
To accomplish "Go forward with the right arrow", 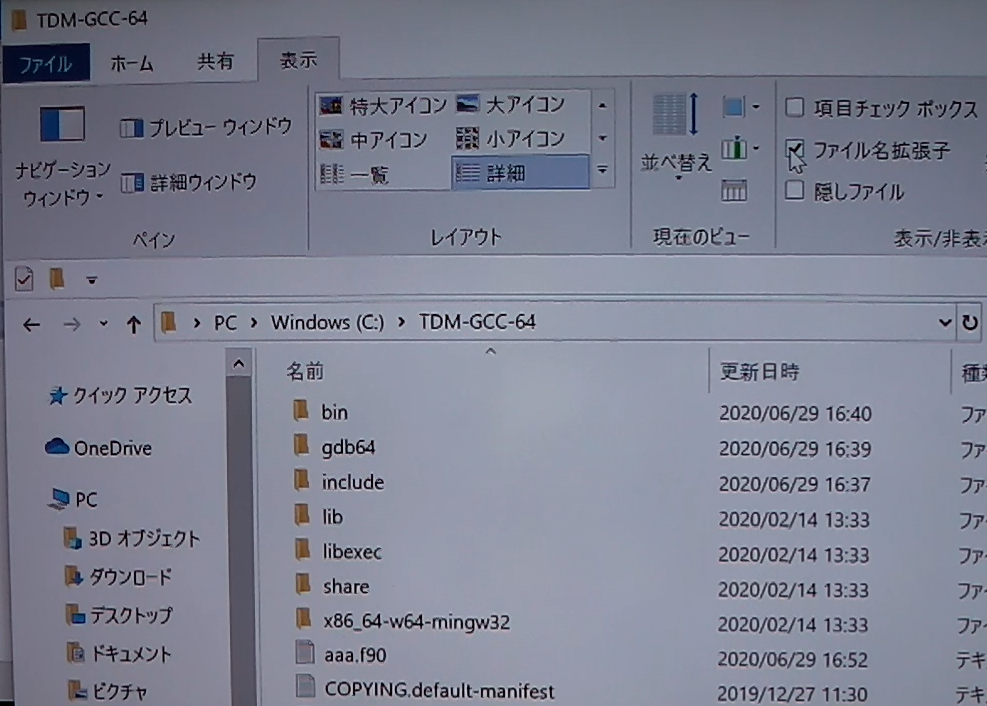I will coord(72,325).
